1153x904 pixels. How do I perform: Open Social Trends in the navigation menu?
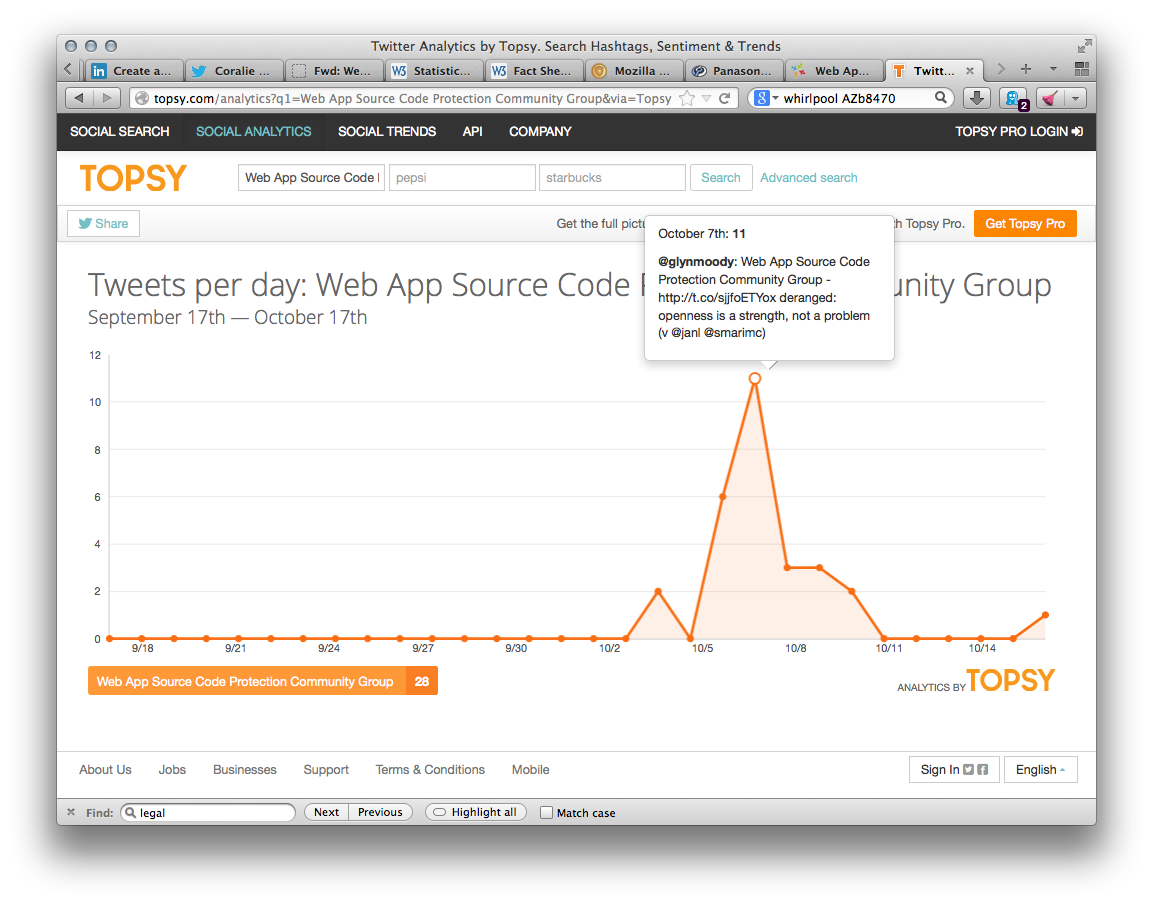(x=387, y=131)
